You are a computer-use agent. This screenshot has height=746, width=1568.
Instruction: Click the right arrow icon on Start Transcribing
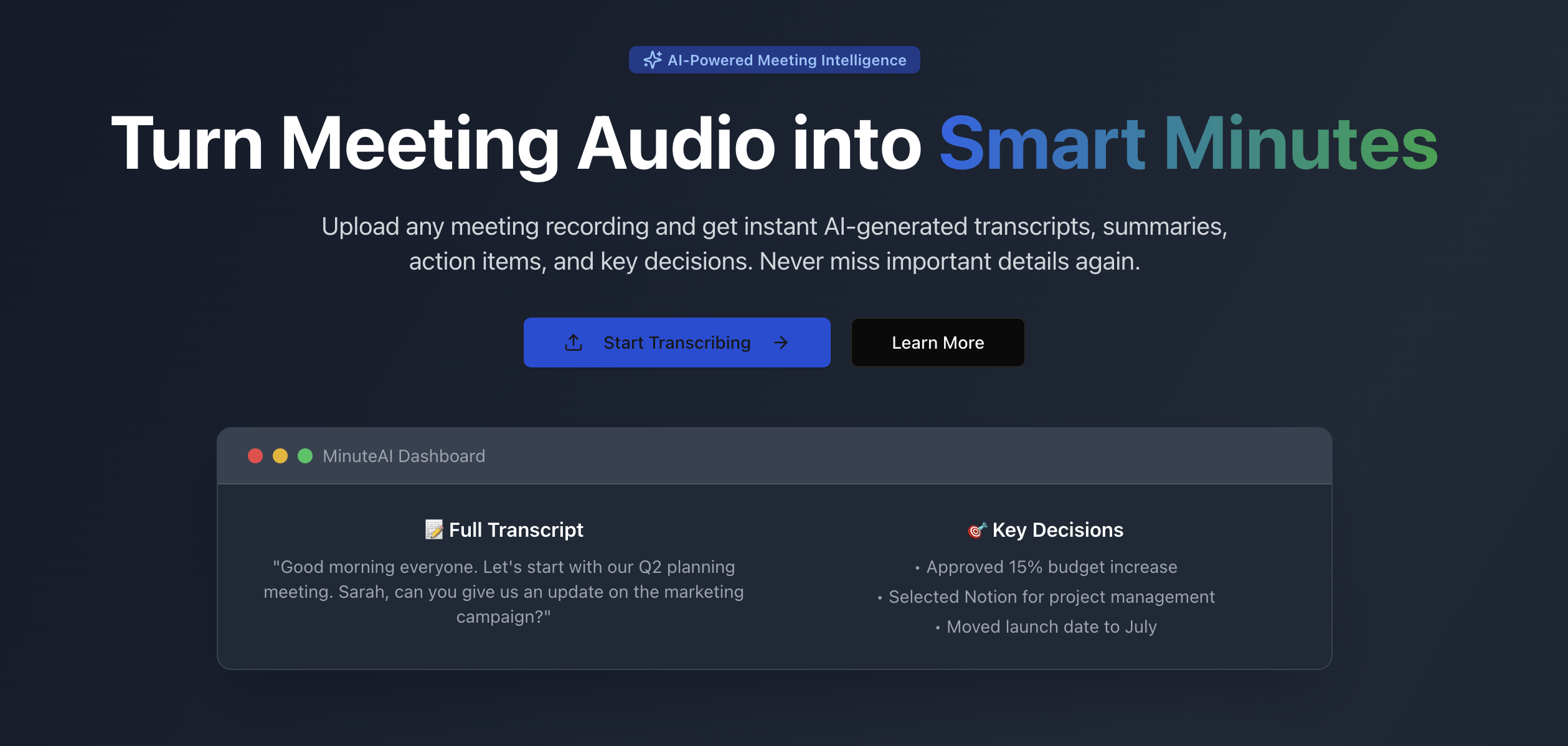pyautogui.click(x=781, y=342)
